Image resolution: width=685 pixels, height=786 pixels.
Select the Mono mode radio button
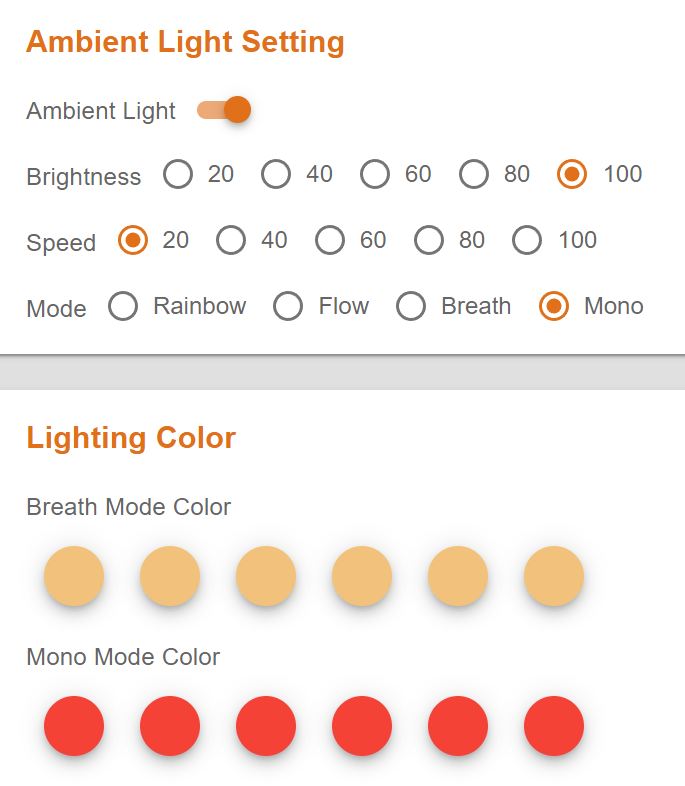[554, 307]
